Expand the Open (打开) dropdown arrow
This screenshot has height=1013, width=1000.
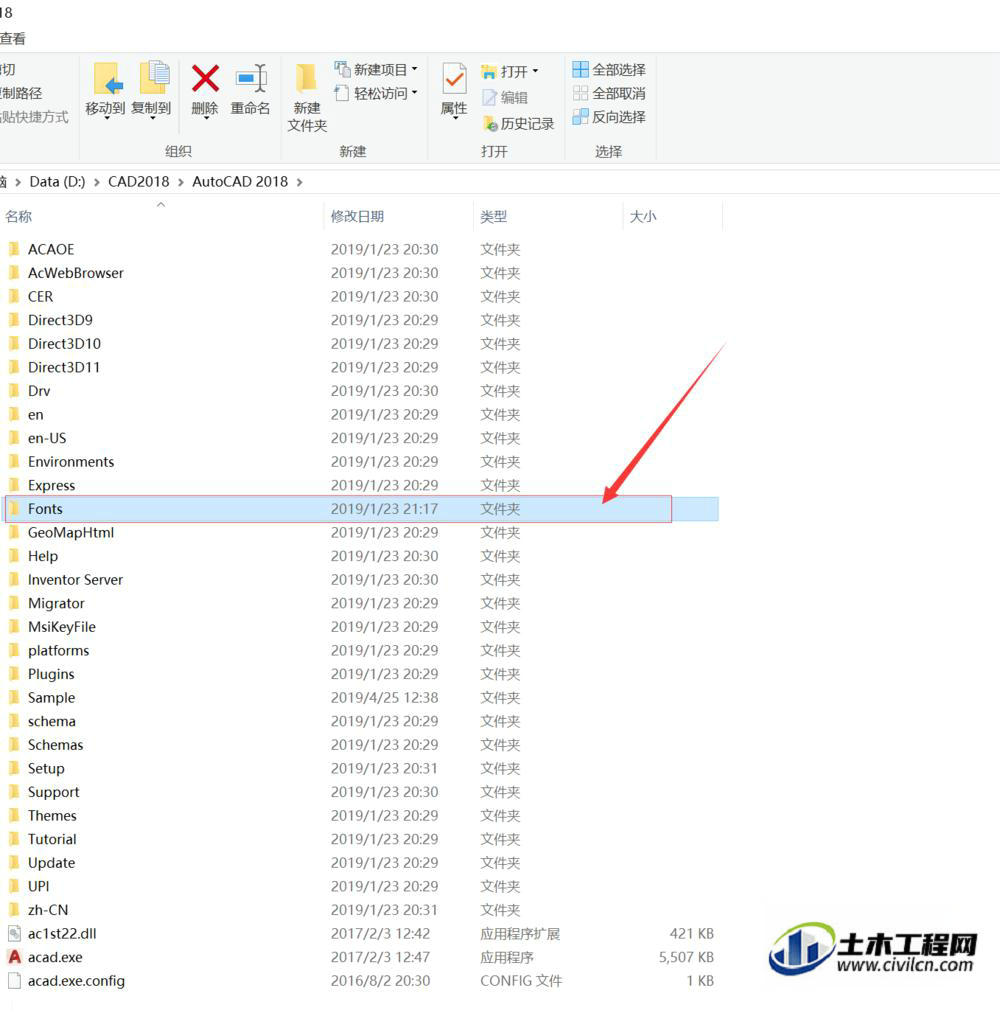pos(536,71)
